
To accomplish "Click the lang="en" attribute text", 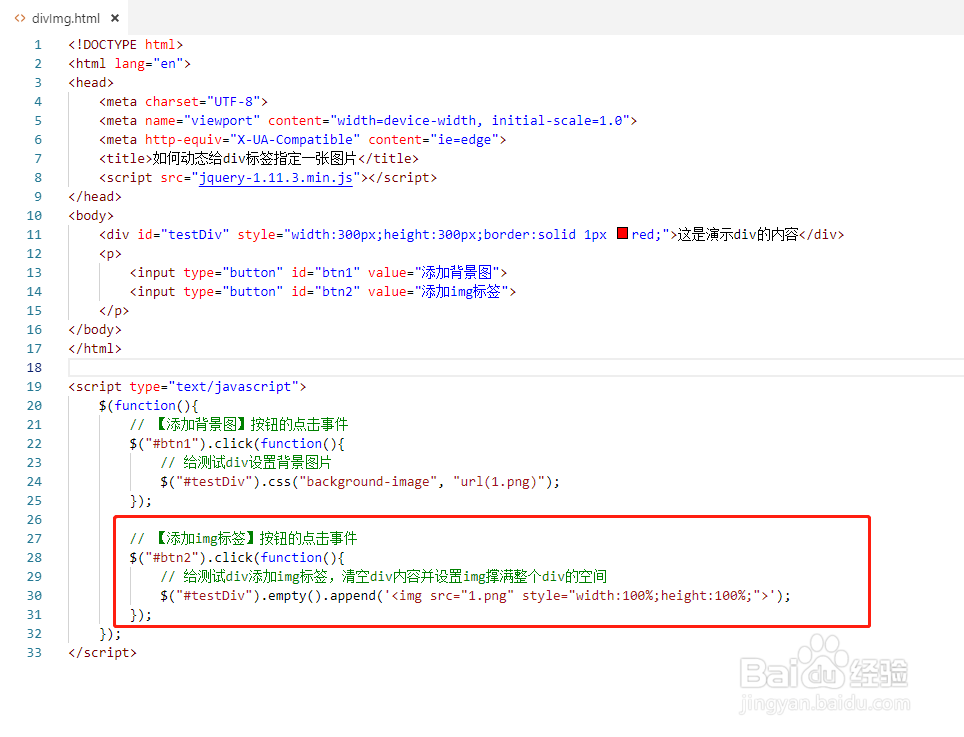I will [x=148, y=64].
